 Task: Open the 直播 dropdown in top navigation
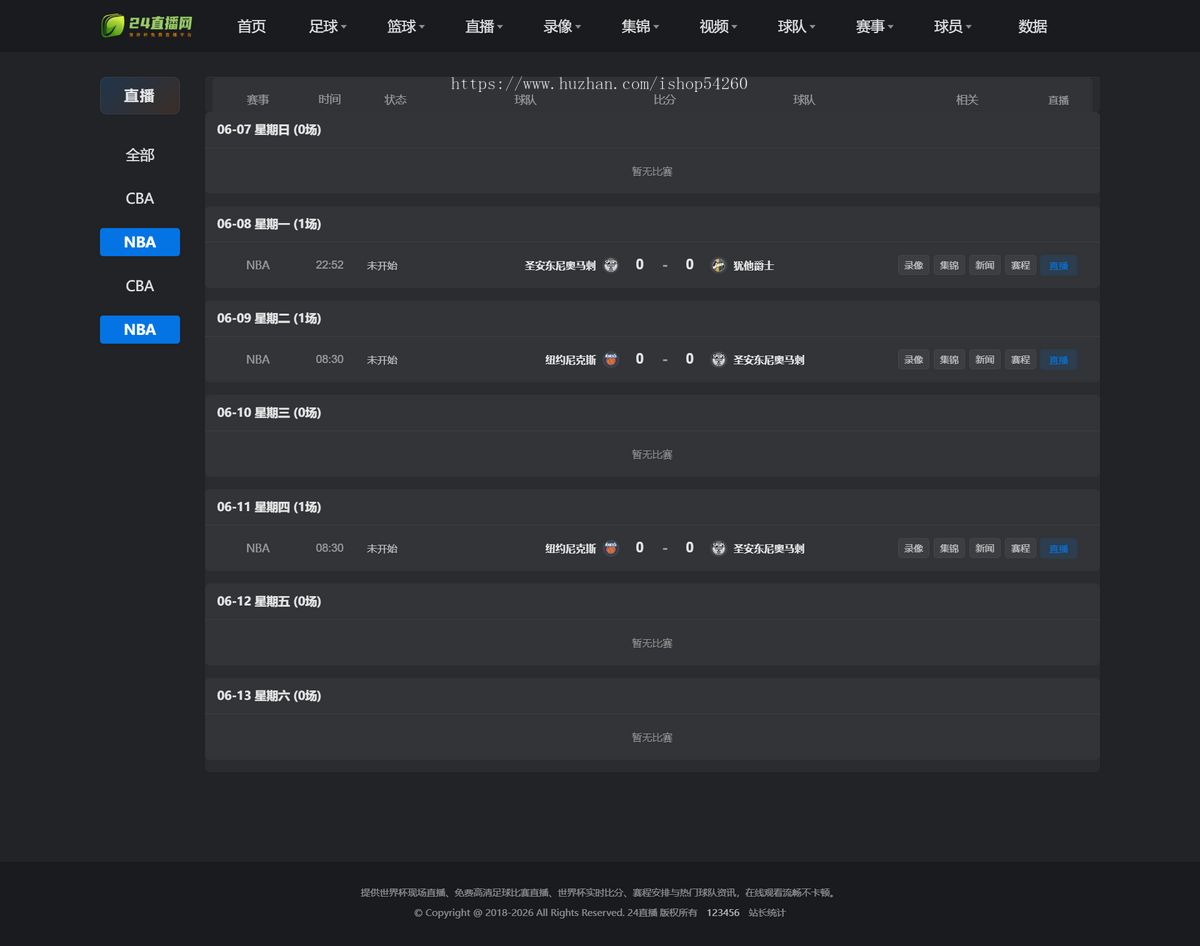click(484, 26)
